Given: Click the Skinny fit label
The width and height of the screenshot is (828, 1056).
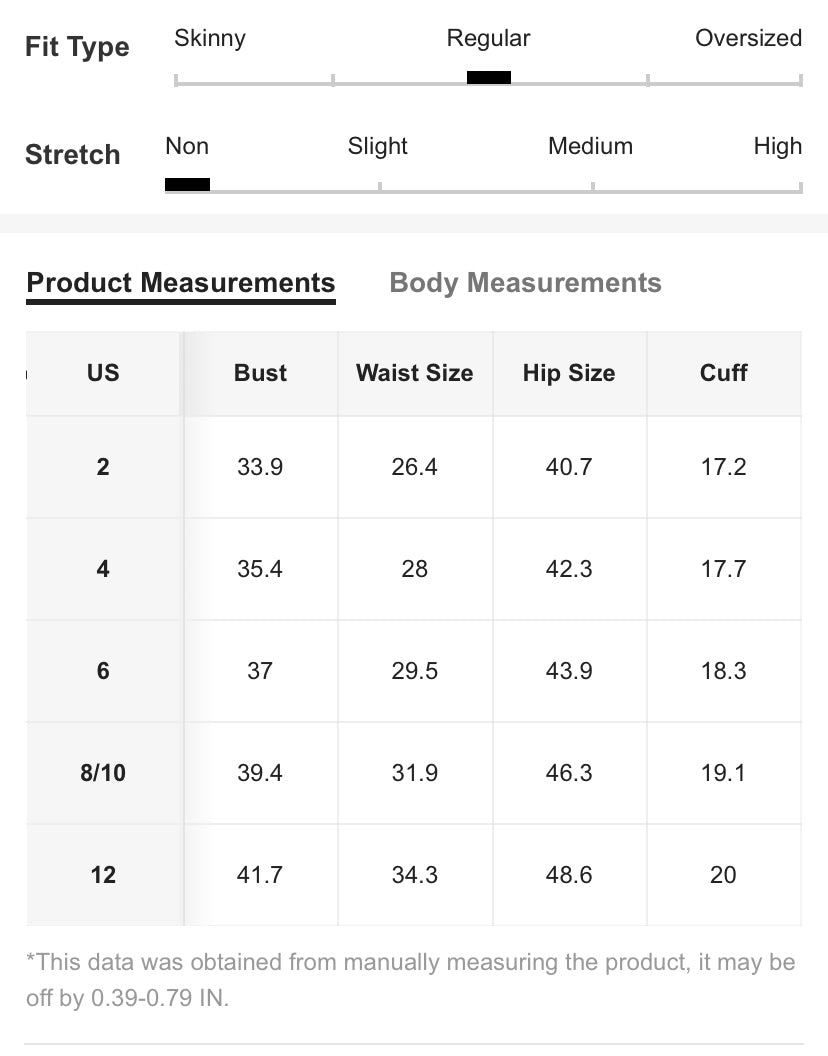Looking at the screenshot, I should click(210, 39).
